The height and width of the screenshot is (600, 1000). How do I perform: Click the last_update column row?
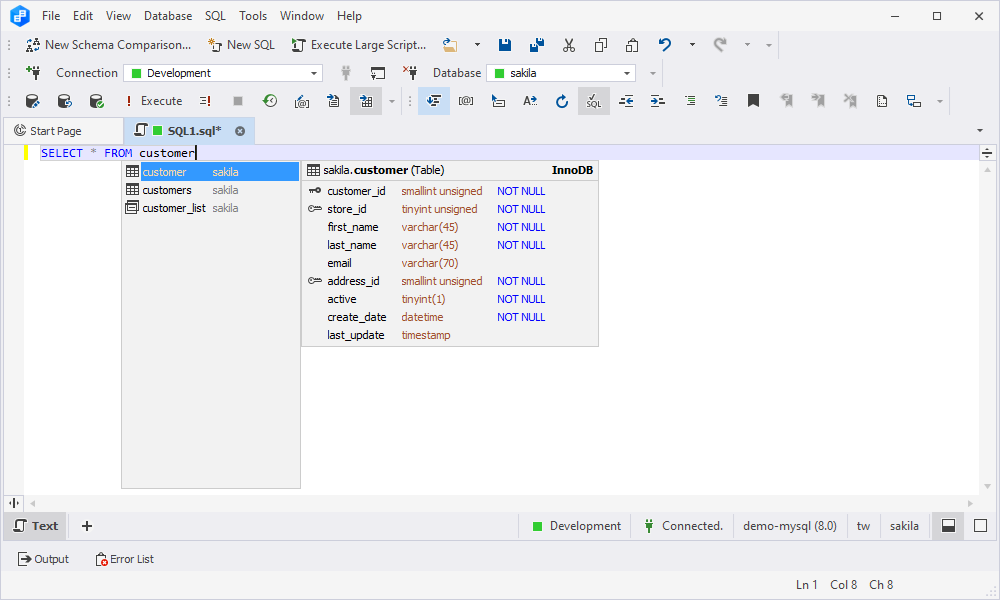tap(450, 335)
